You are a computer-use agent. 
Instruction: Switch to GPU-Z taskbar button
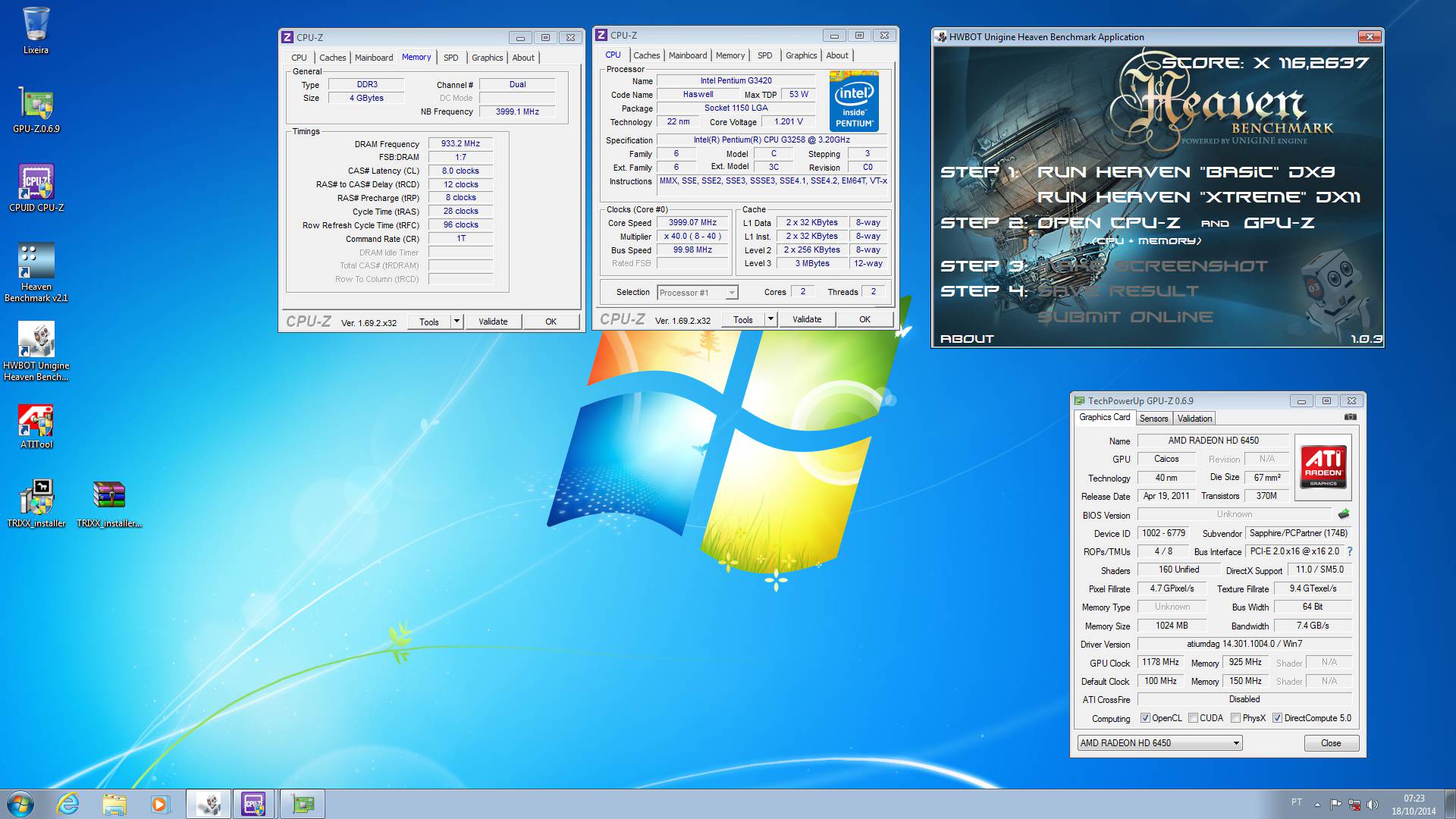303,804
